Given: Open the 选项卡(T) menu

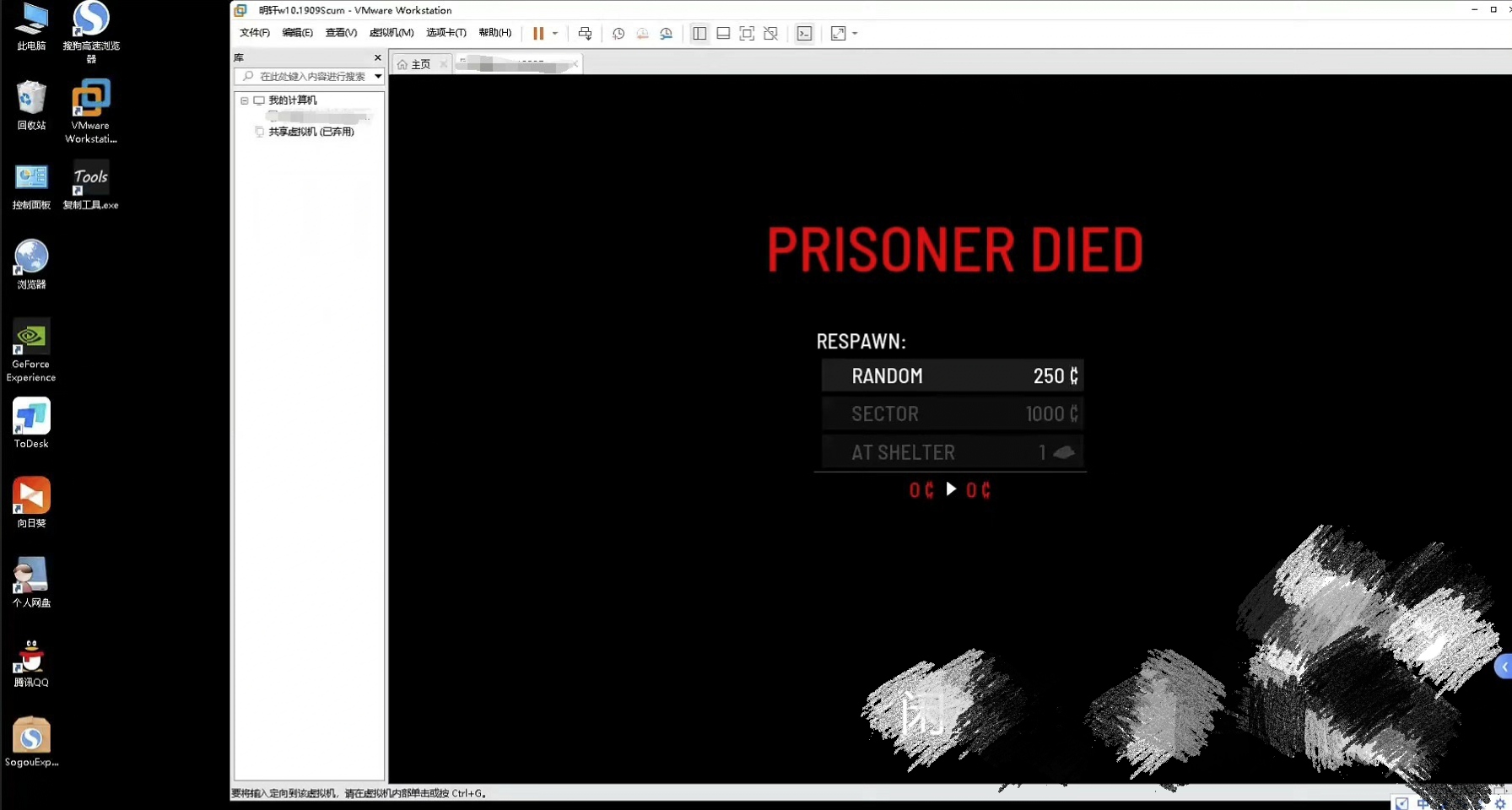Looking at the screenshot, I should click(446, 33).
